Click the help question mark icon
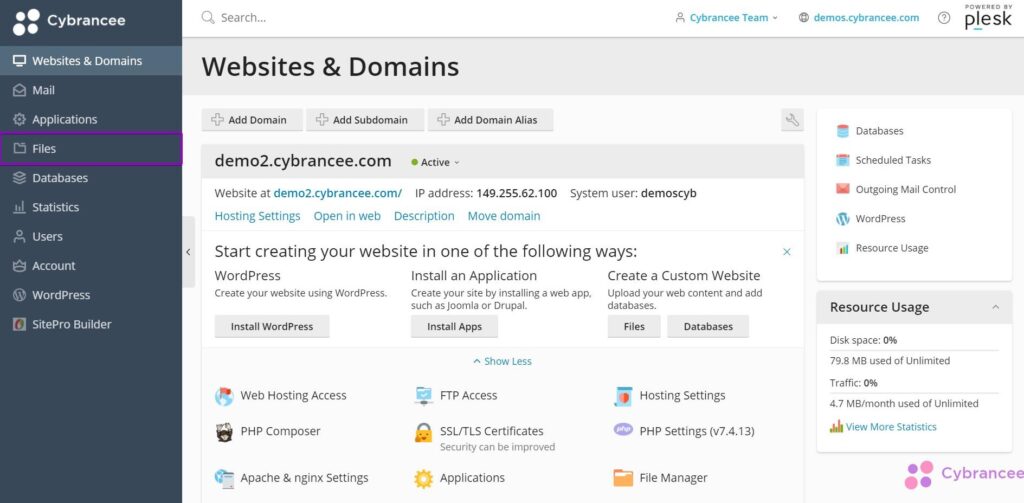The image size is (1024, 503). (x=944, y=18)
